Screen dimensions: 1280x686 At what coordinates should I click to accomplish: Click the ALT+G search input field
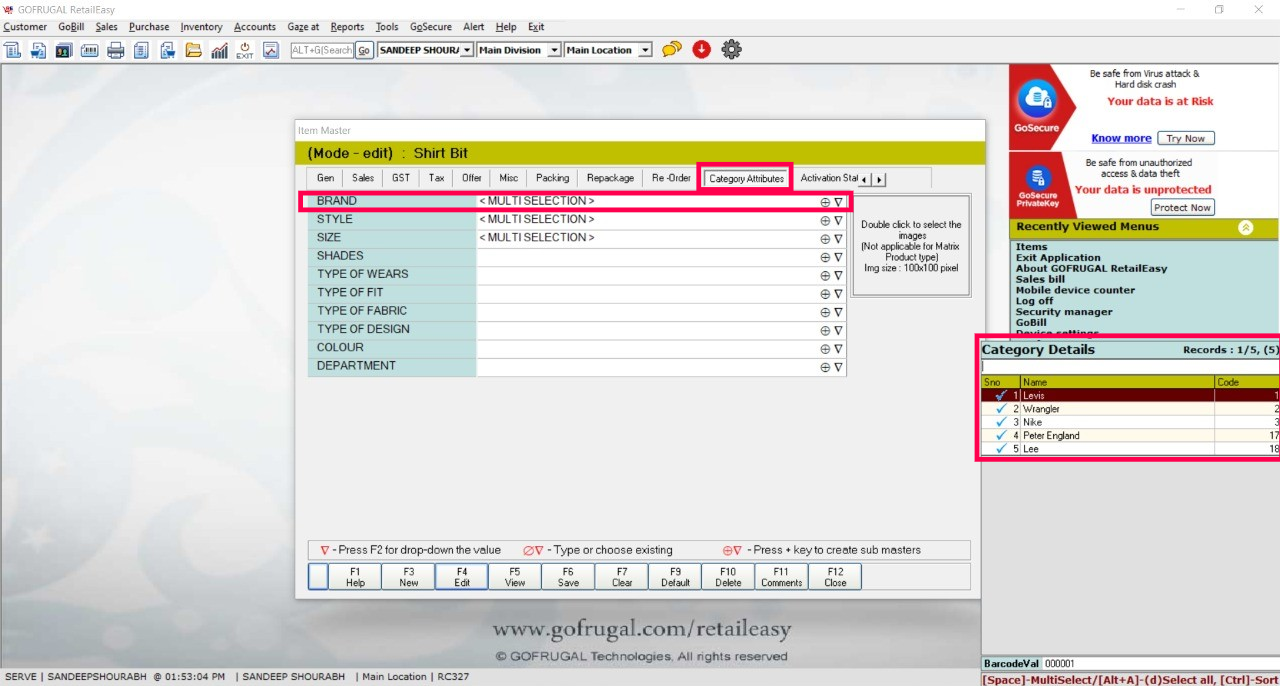(x=322, y=50)
